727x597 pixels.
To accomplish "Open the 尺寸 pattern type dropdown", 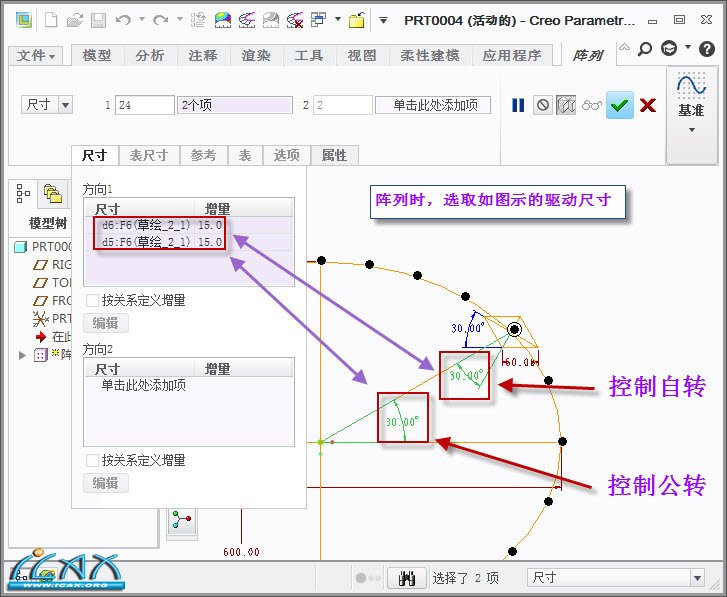I will 65,105.
